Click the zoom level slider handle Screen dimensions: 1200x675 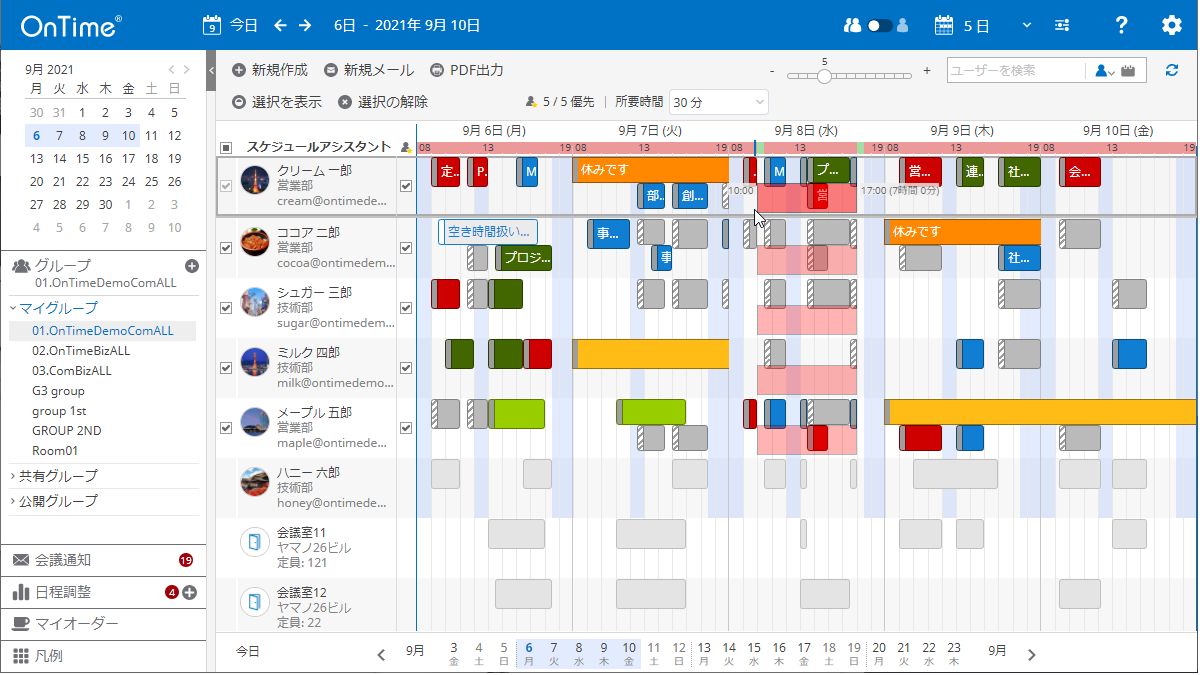pyautogui.click(x=824, y=76)
